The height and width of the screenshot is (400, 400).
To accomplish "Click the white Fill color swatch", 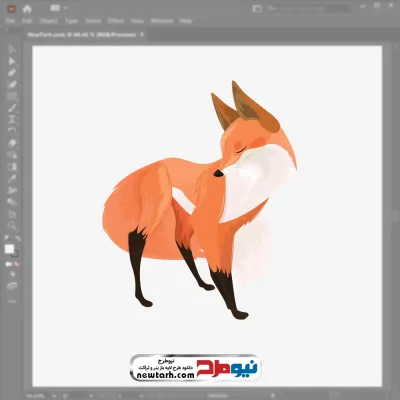I will coord(9,249).
